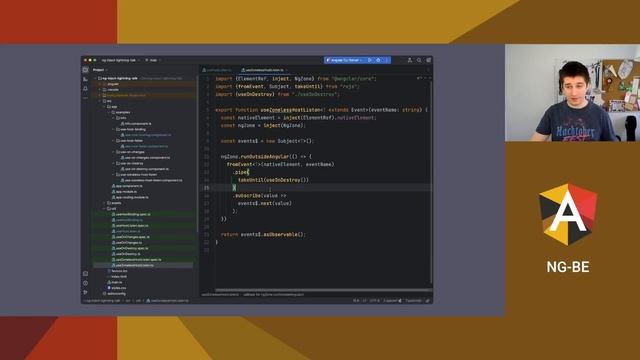Open main.ts in project tree

coord(116,282)
